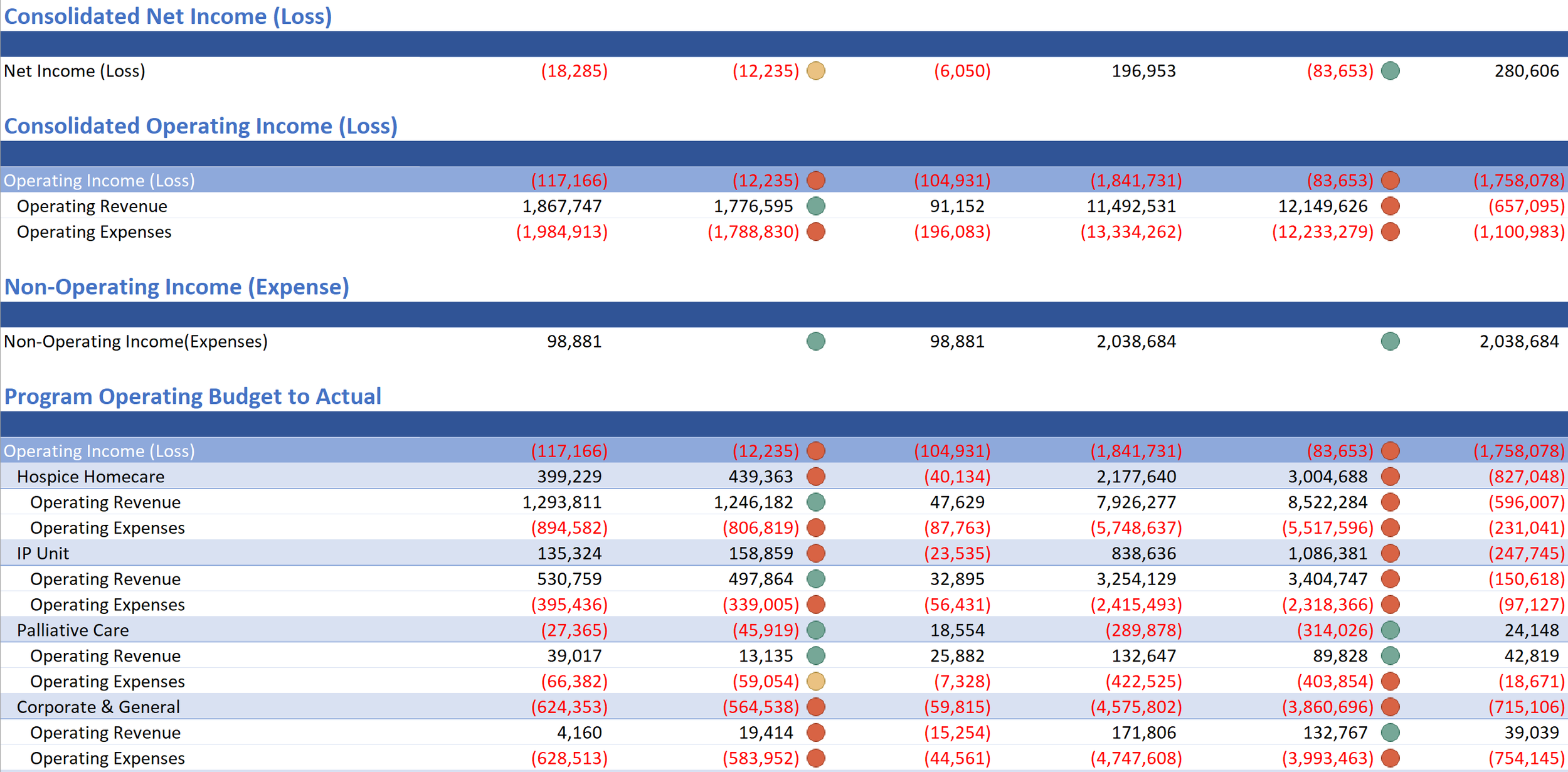Click the 'Program Operating Budget to Actual' heading

point(193,396)
